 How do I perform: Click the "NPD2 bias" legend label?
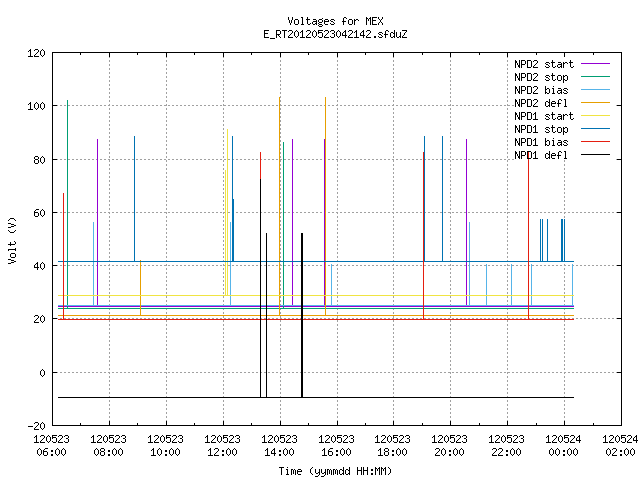pyautogui.click(x=541, y=90)
